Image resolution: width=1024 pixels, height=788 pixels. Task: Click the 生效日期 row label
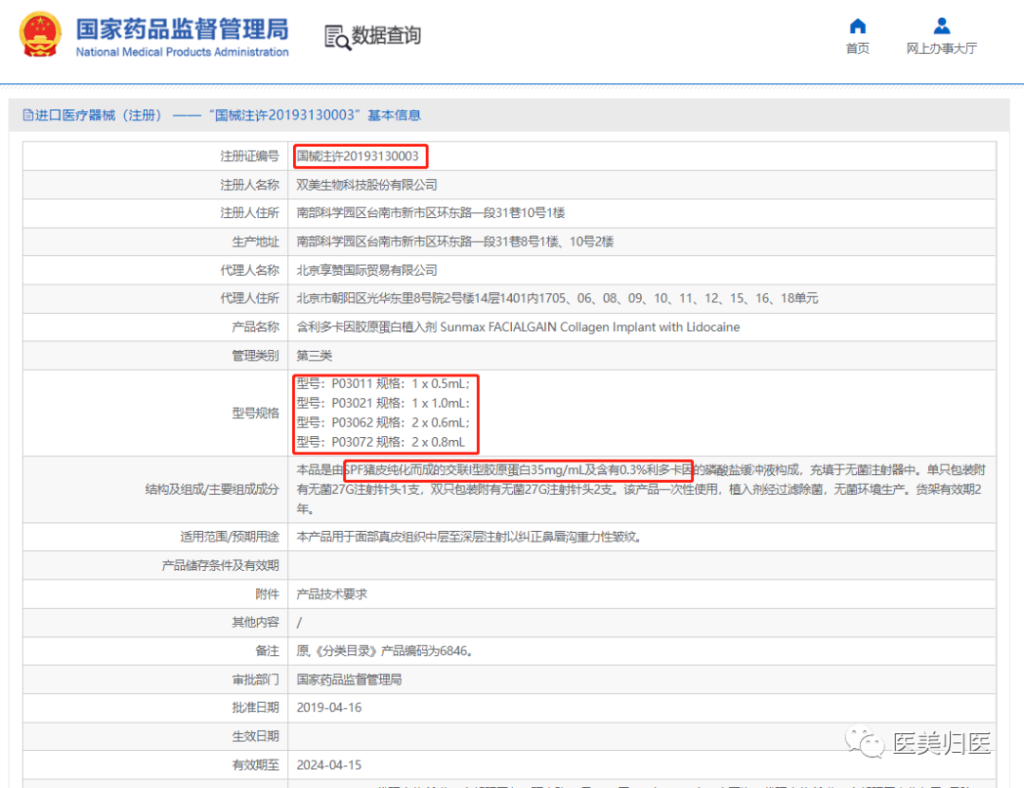tap(255, 736)
